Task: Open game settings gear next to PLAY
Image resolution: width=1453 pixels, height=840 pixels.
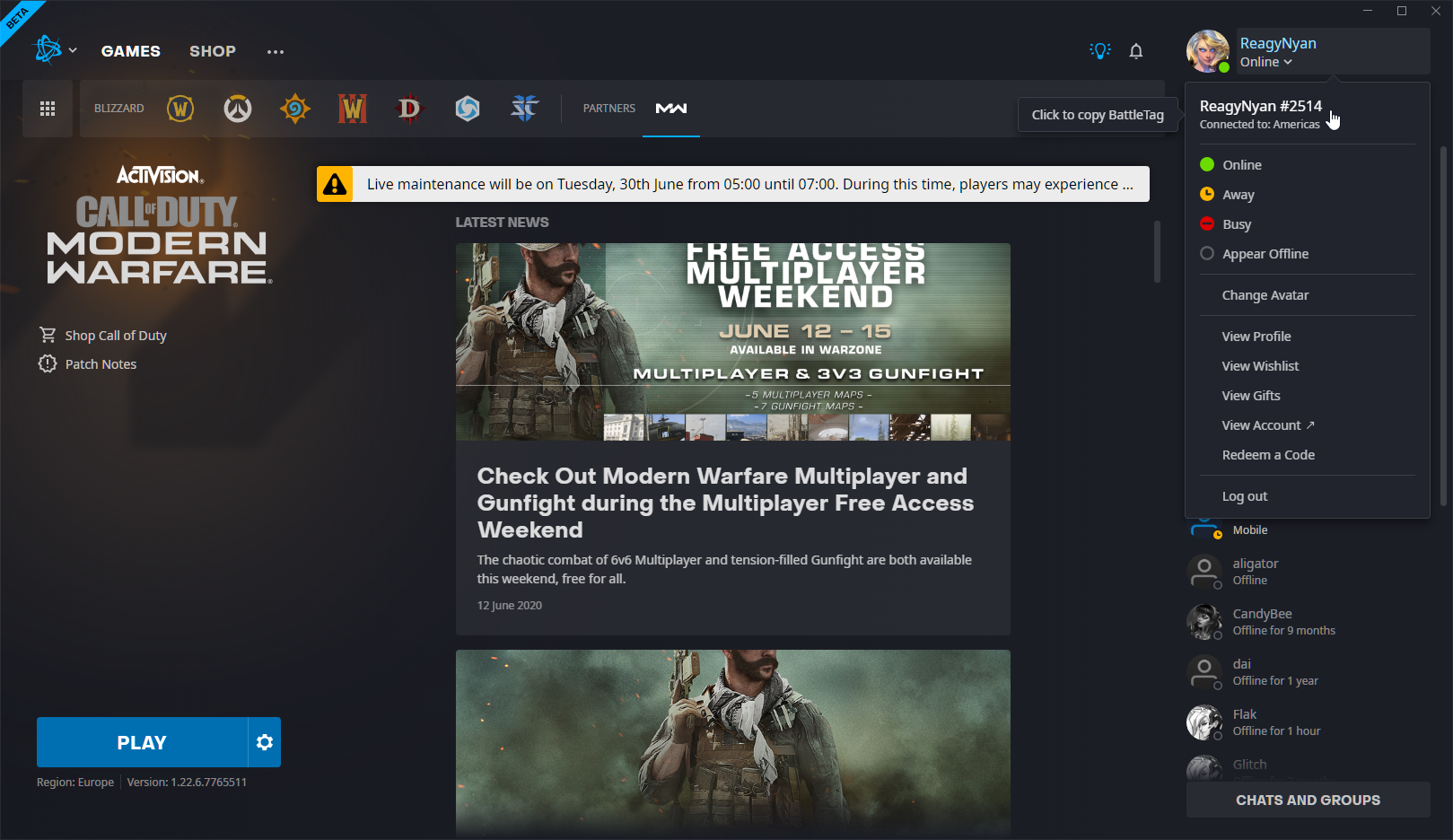Action: 265,742
